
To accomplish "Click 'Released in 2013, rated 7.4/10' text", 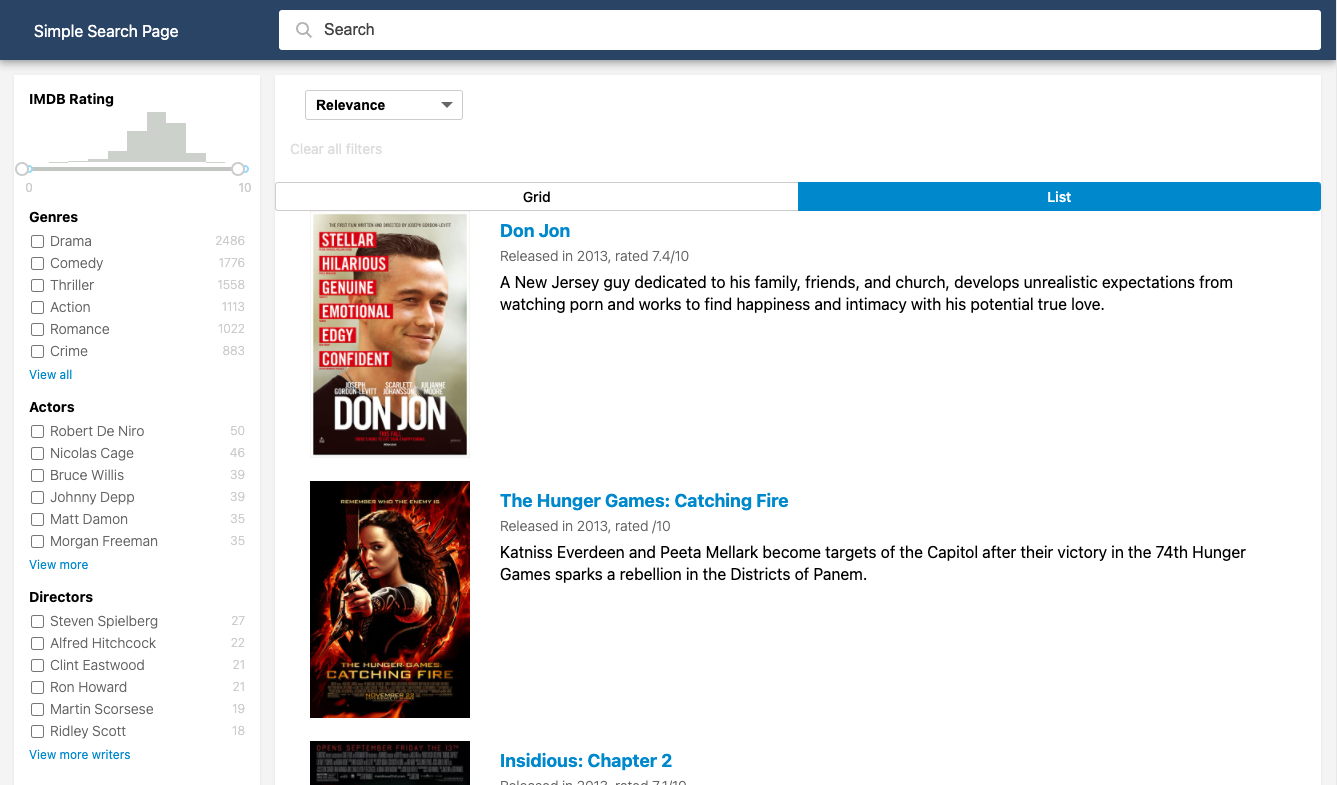I will click(x=594, y=256).
